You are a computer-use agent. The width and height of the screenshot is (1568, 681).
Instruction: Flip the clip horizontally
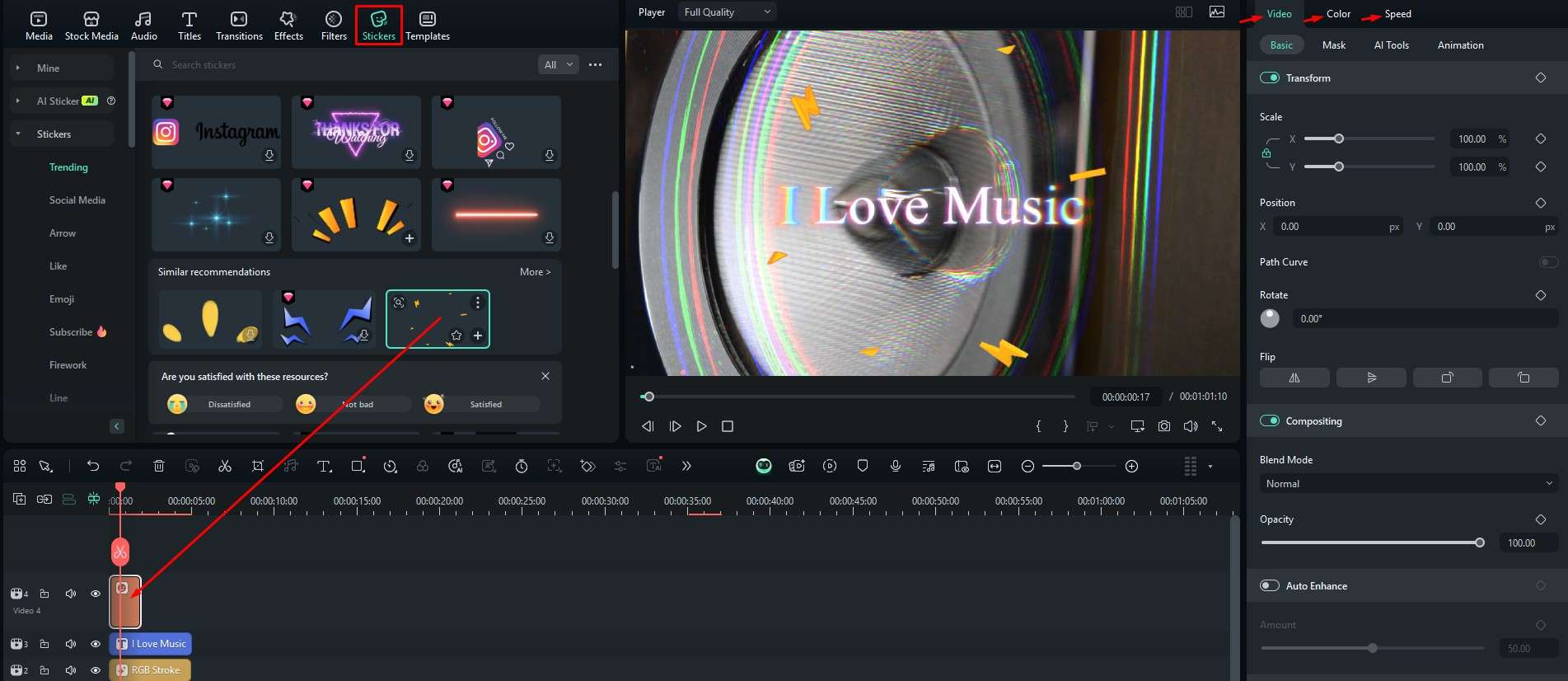(1294, 378)
